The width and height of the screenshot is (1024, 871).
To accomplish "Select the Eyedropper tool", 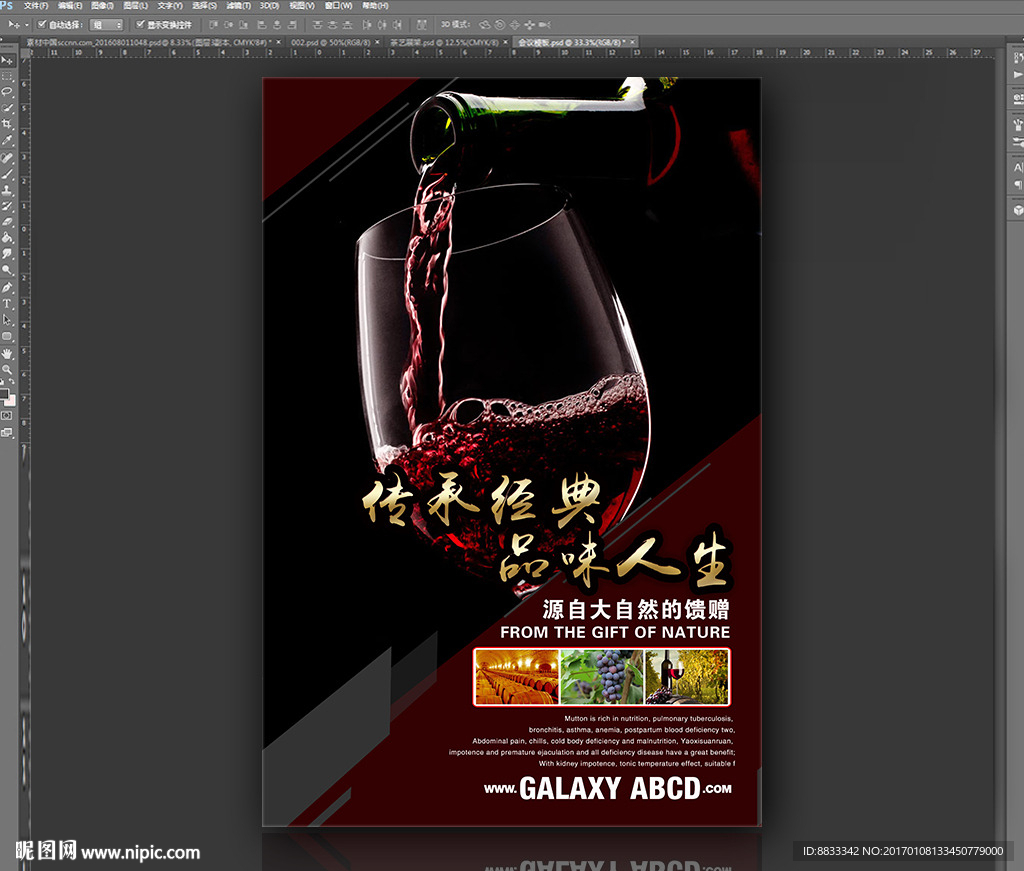I will click(7, 140).
